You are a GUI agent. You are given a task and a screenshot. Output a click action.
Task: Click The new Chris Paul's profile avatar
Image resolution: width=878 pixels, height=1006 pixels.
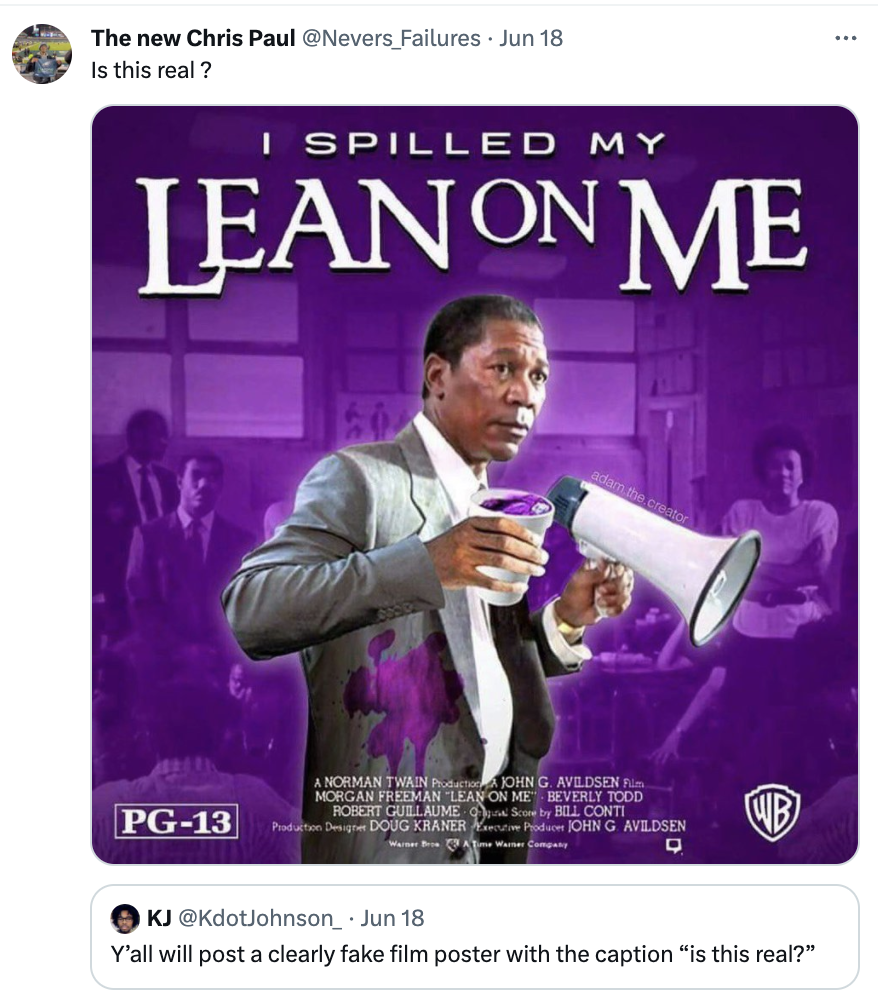point(42,54)
